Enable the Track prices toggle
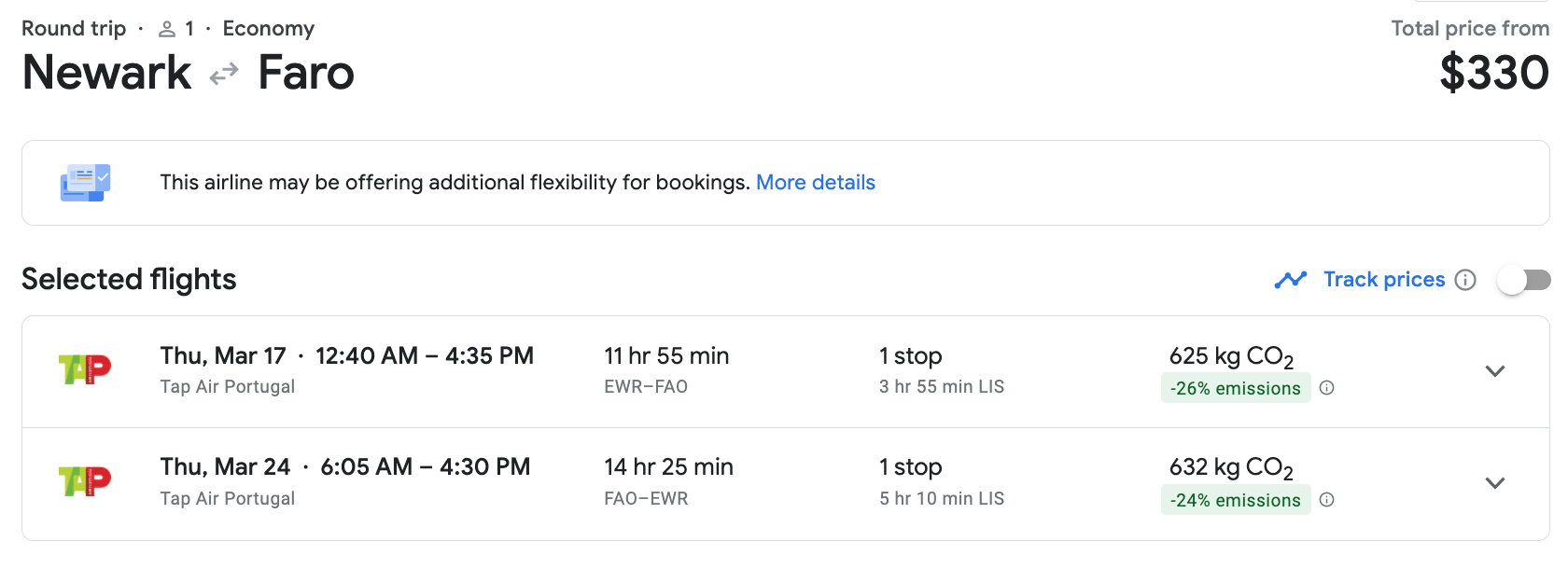Viewport: 1568px width, 569px height. pyautogui.click(x=1523, y=280)
